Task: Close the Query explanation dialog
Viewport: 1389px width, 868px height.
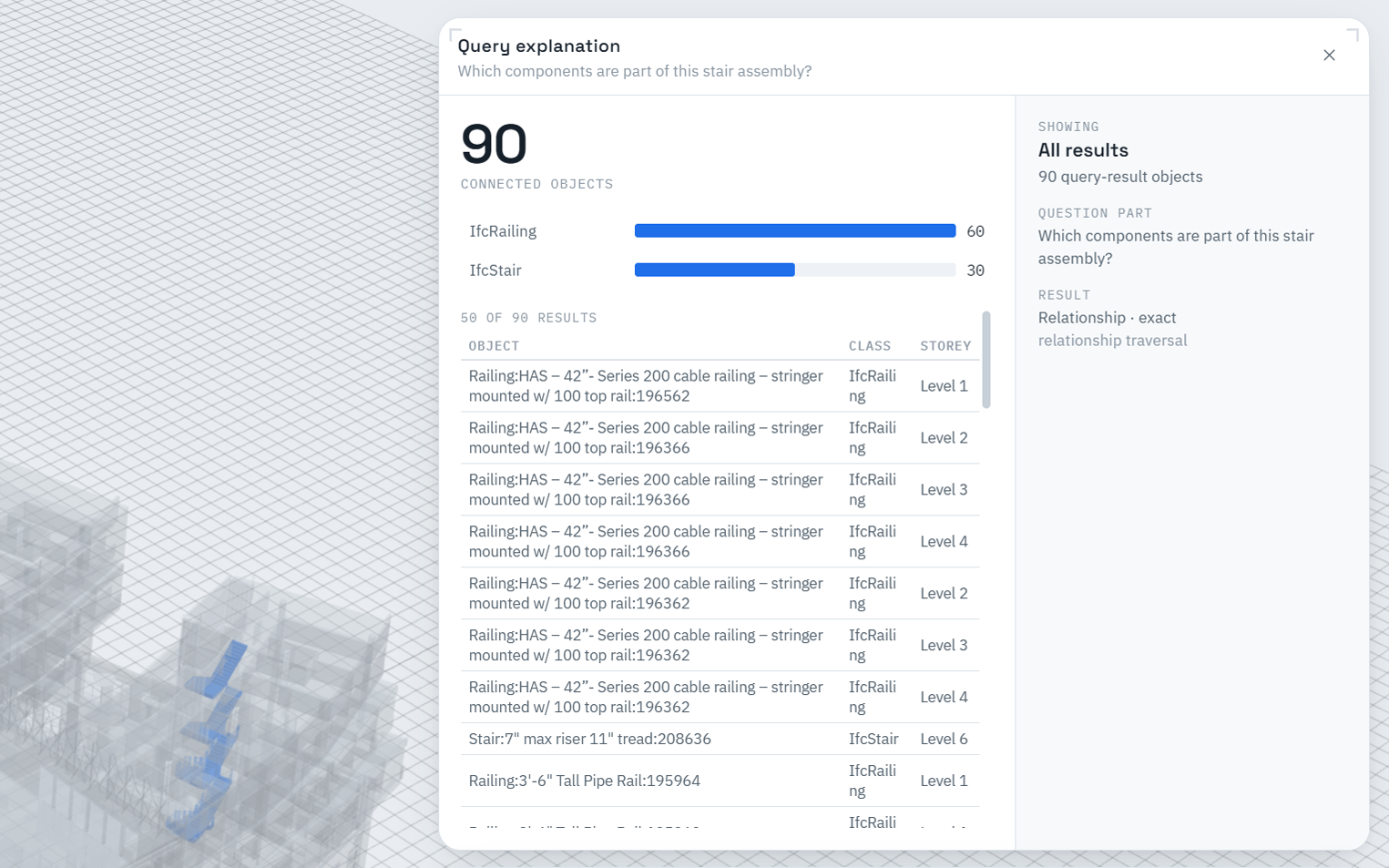Action: 1329,56
